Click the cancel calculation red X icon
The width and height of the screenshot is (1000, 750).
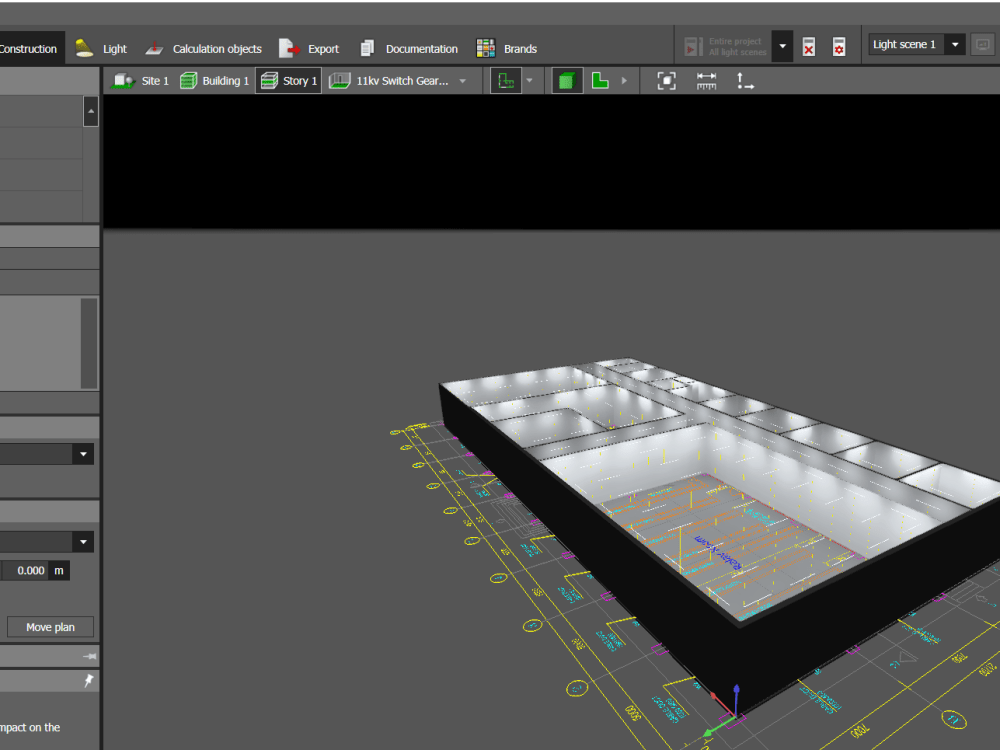point(808,46)
